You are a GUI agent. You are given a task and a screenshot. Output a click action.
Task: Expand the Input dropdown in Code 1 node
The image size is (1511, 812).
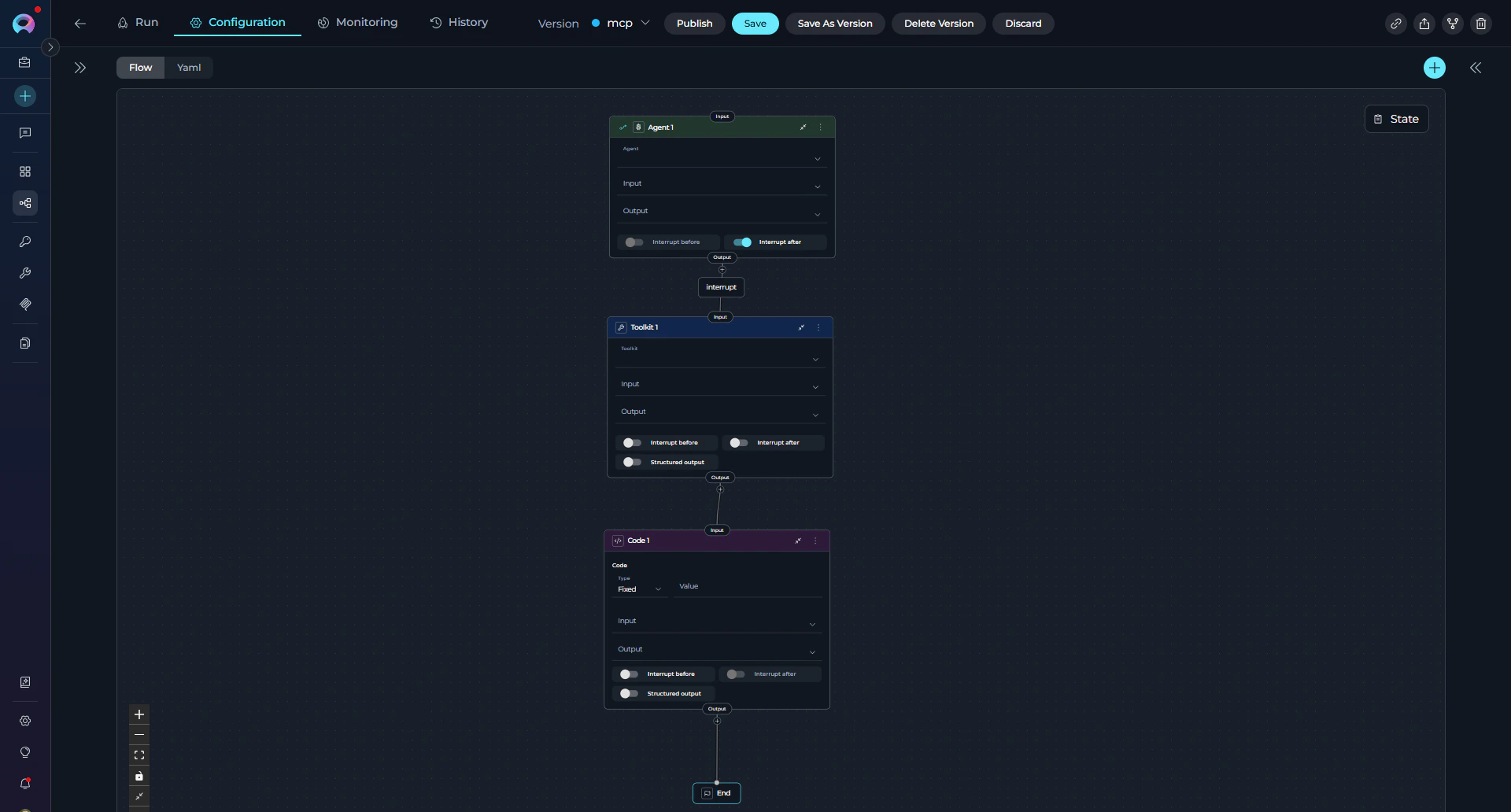717,622
